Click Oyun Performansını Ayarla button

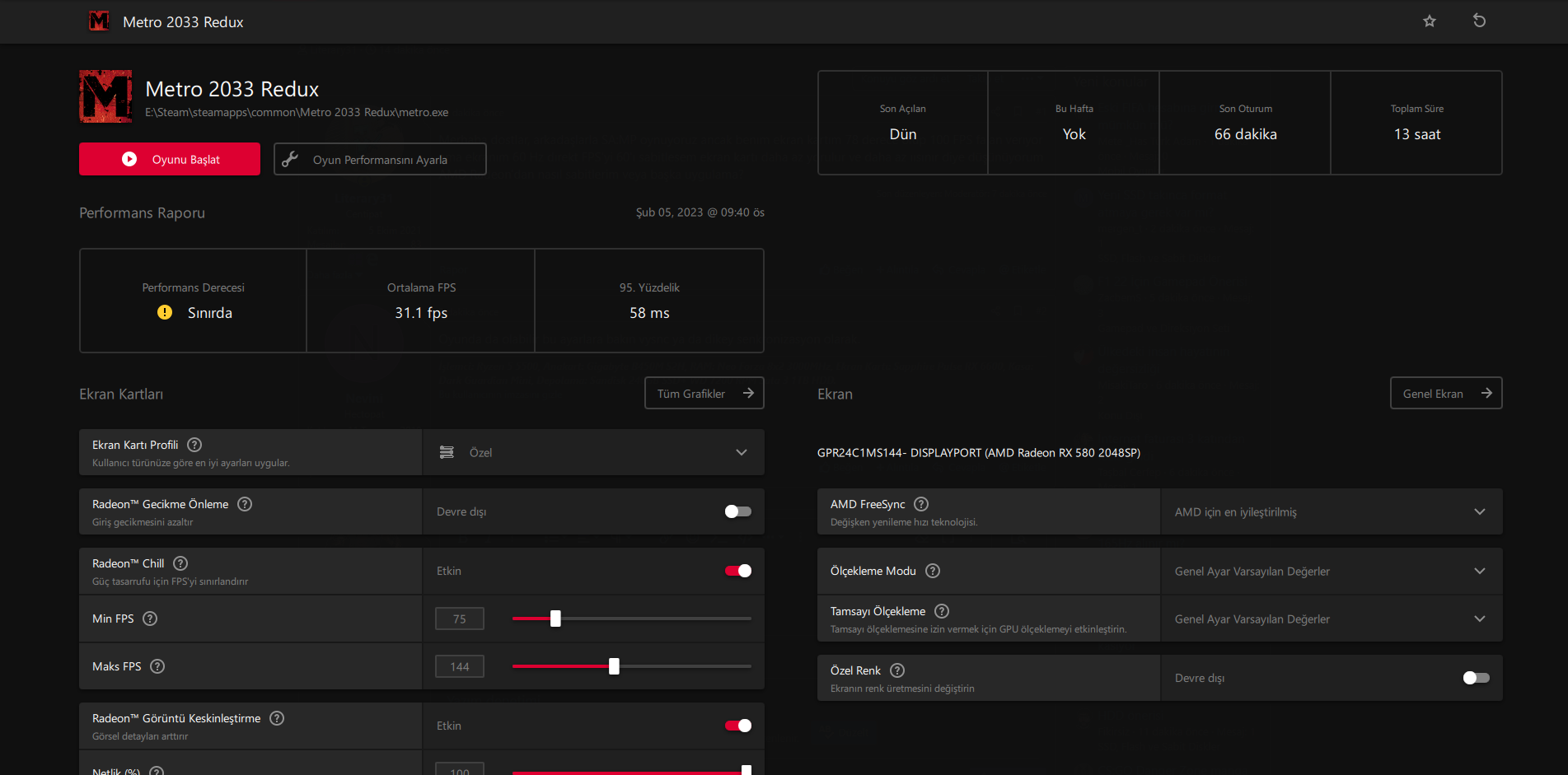click(380, 159)
